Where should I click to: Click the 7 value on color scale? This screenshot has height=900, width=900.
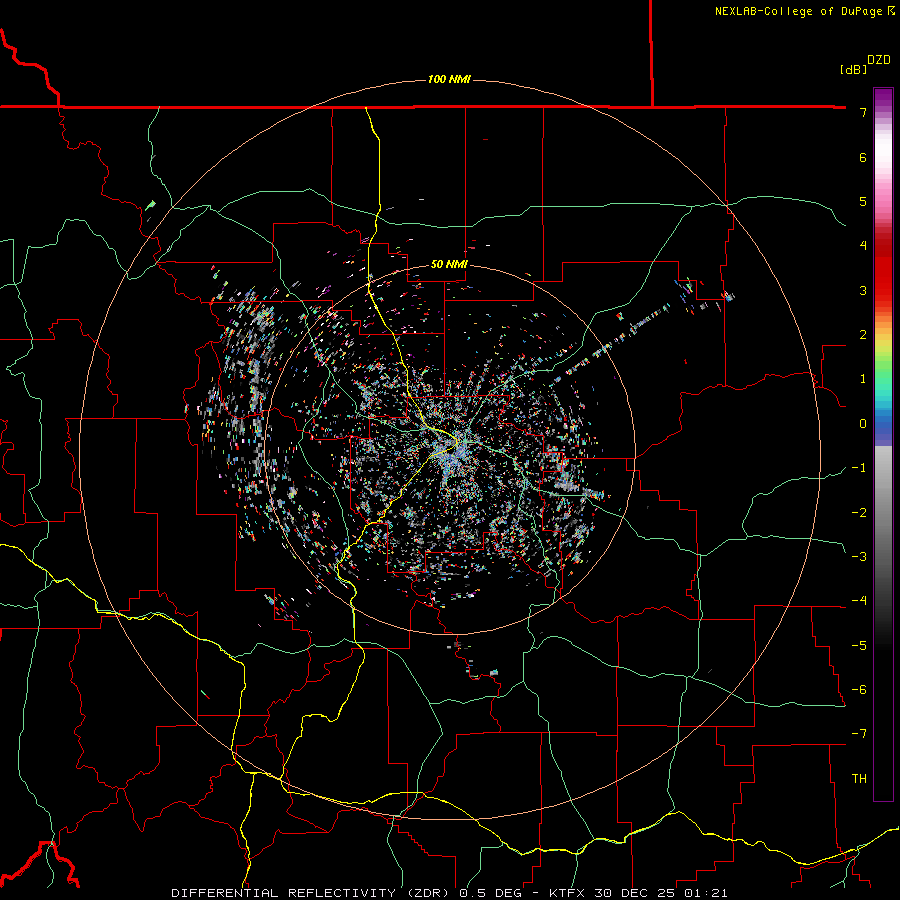[x=863, y=112]
